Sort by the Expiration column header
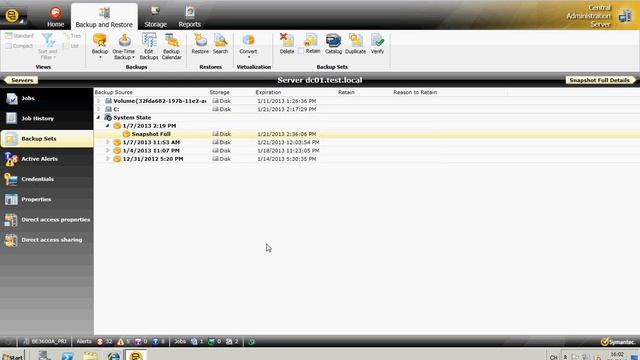640x360 pixels. click(x=268, y=92)
